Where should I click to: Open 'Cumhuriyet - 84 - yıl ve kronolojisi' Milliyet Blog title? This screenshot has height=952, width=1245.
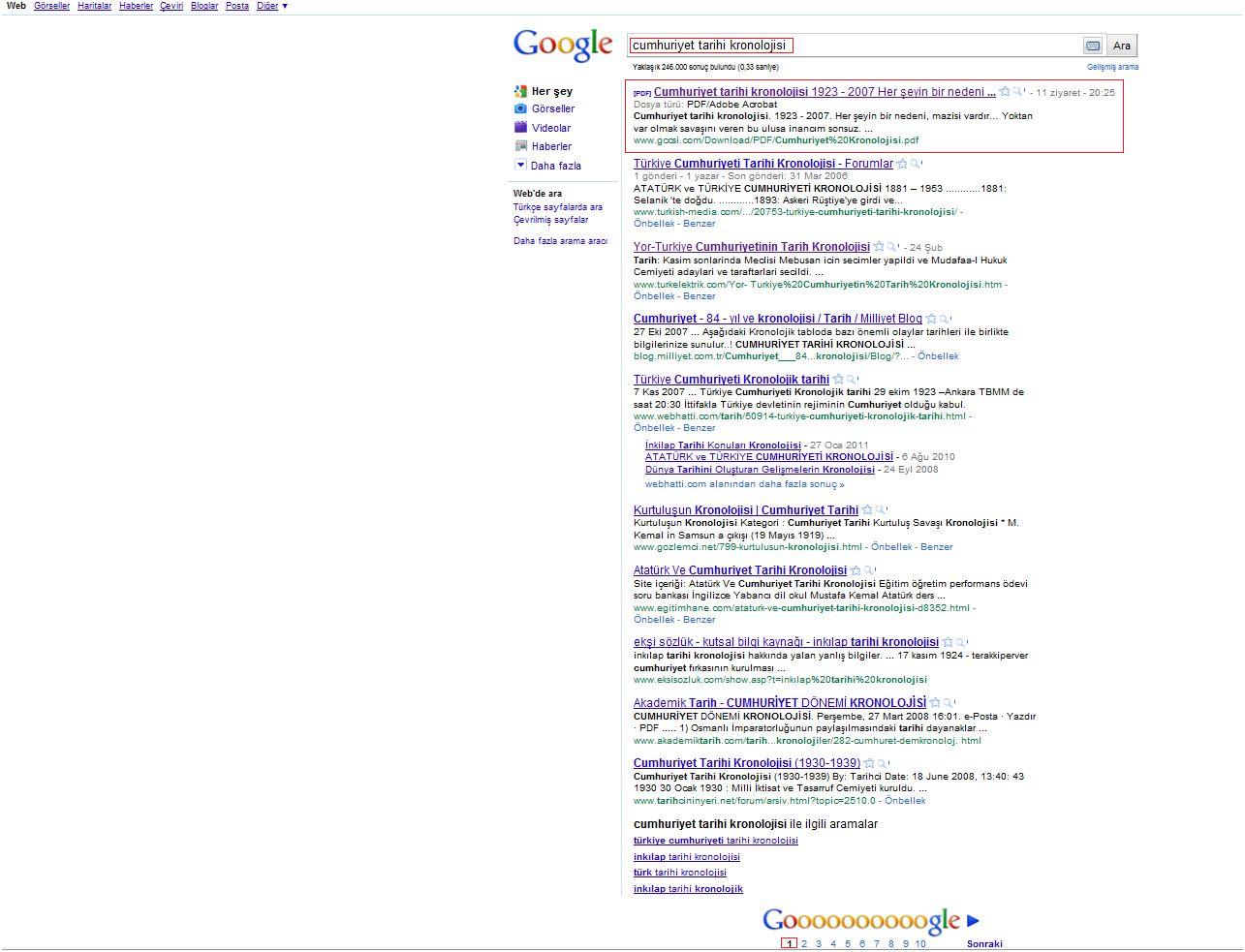point(778,319)
